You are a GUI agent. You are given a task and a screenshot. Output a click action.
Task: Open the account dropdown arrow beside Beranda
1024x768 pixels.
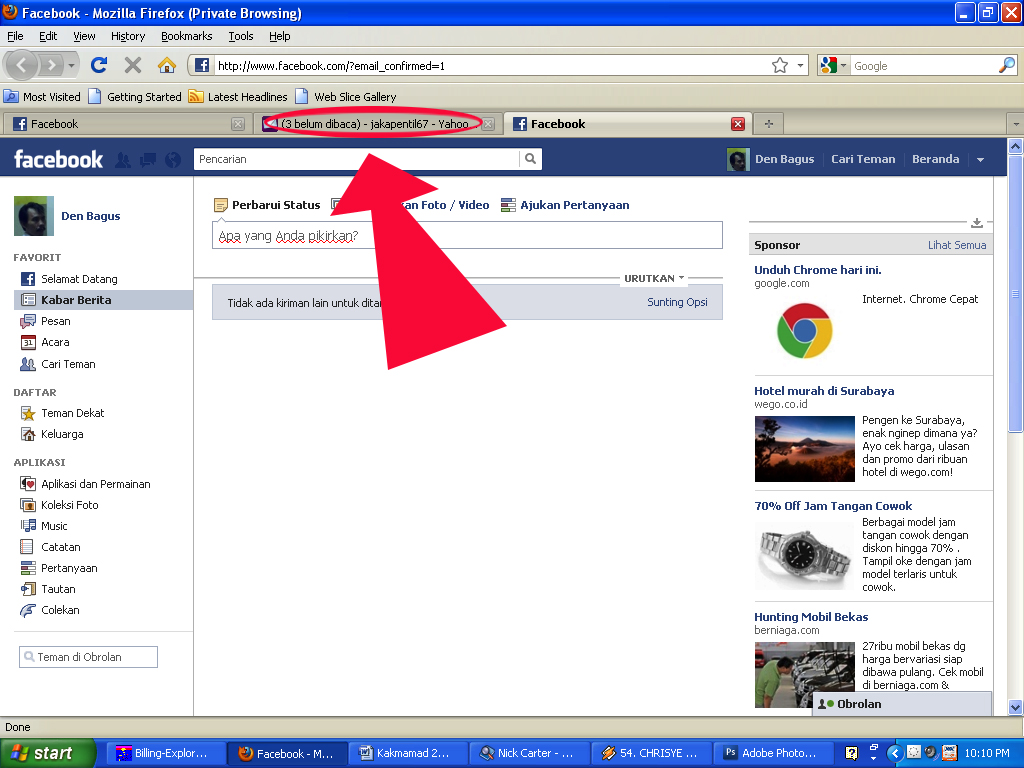(980, 159)
